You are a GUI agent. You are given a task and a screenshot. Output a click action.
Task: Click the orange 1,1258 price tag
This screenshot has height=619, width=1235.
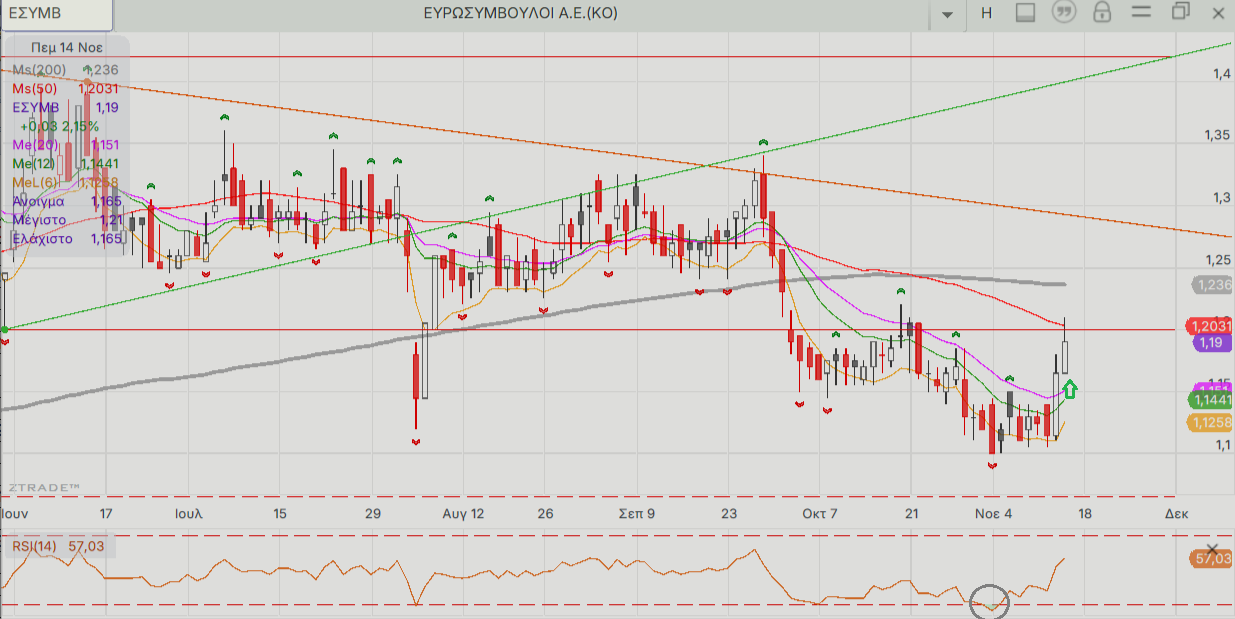click(1210, 423)
